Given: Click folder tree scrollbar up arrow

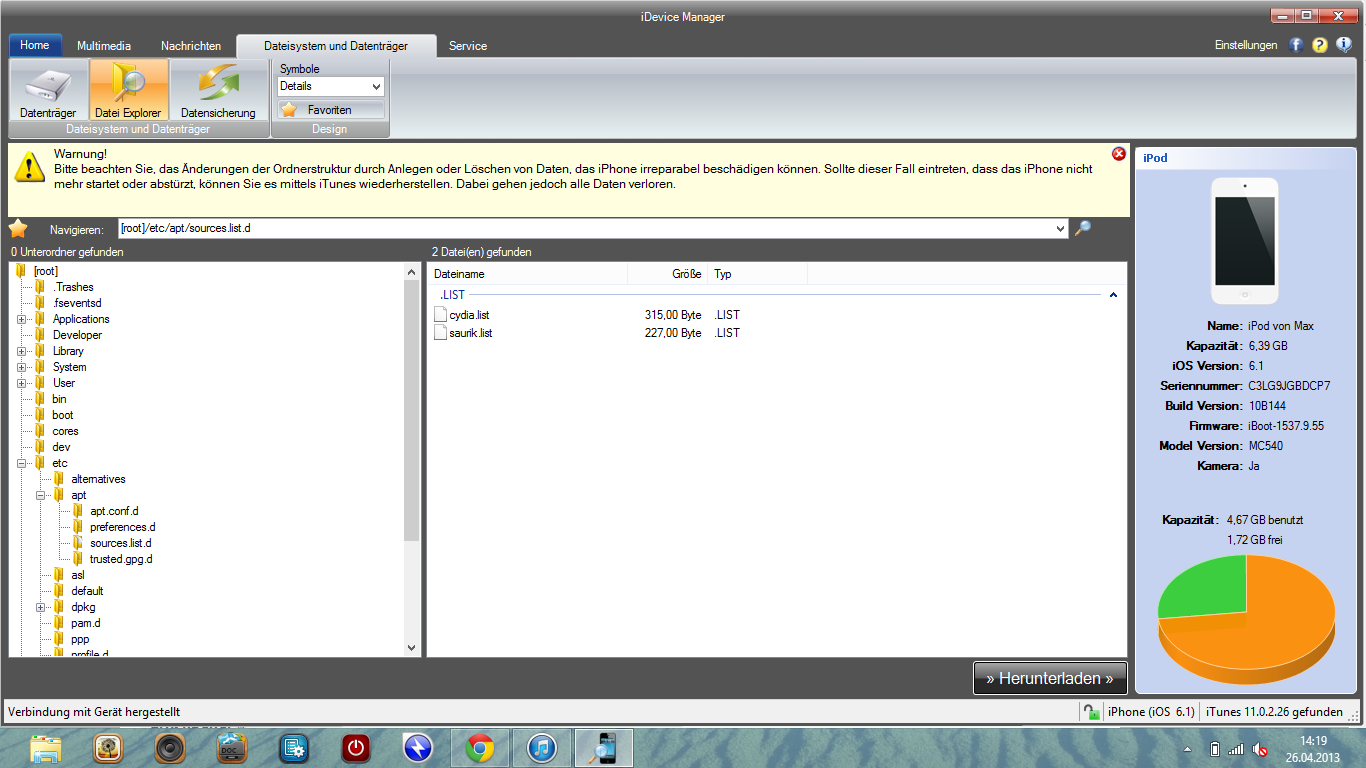Looking at the screenshot, I should point(412,272).
